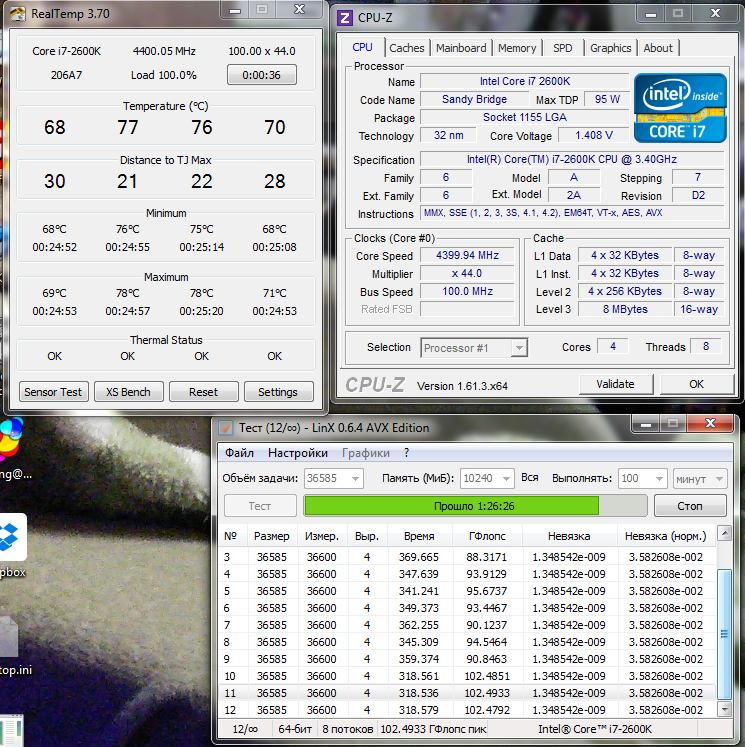Click the 102.4933 ГФлопс пик status entry
745x747 pixels.
coord(433,729)
